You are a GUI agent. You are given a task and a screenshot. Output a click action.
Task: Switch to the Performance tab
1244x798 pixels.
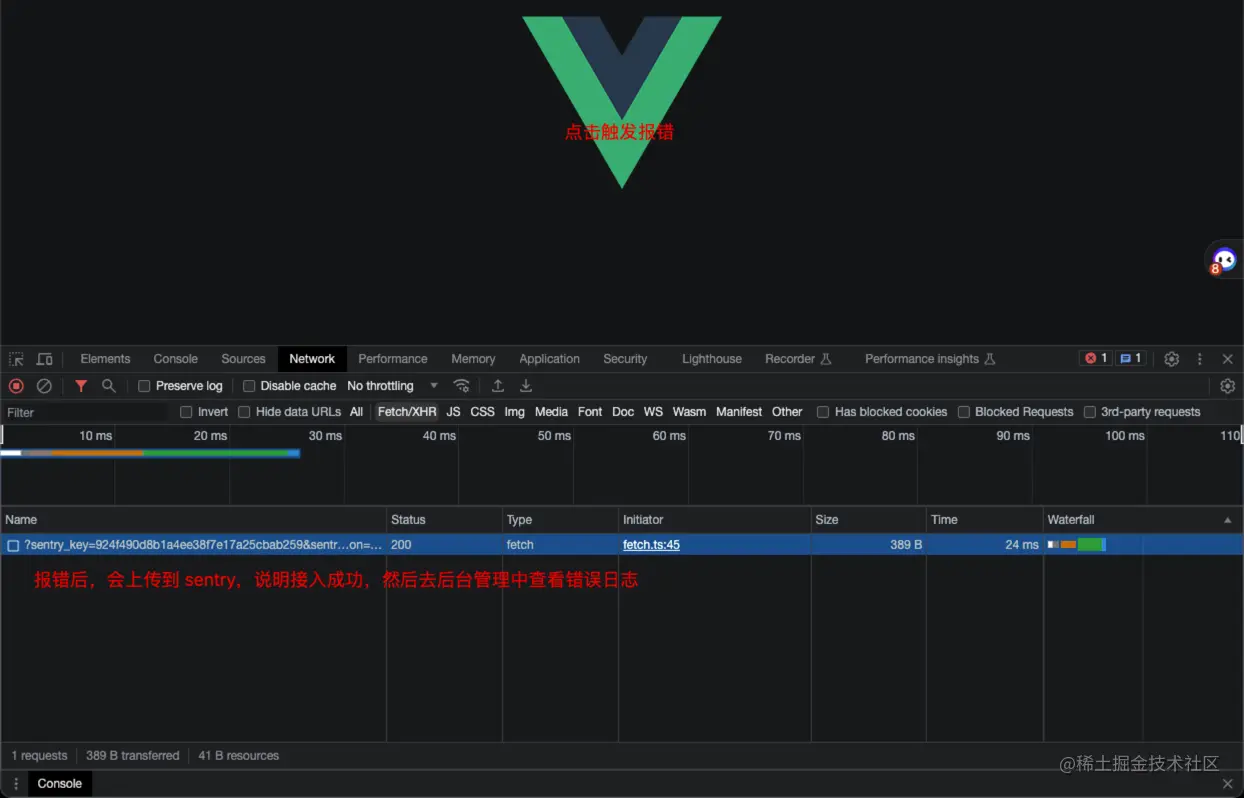click(x=393, y=359)
